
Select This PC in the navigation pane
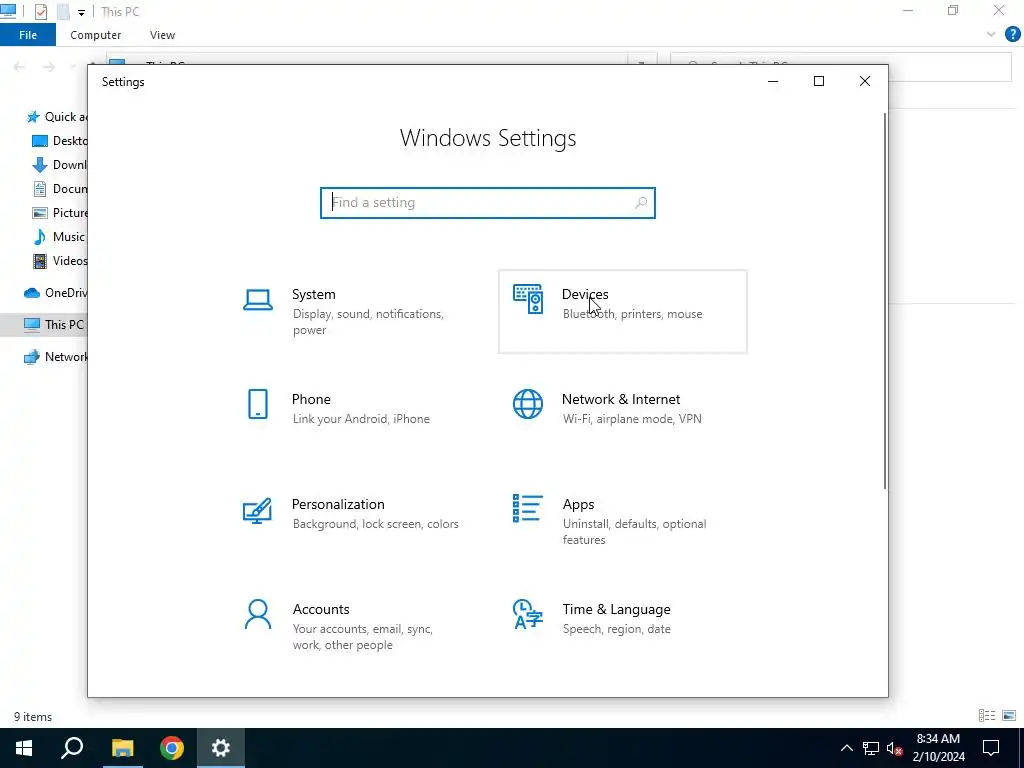[44, 325]
